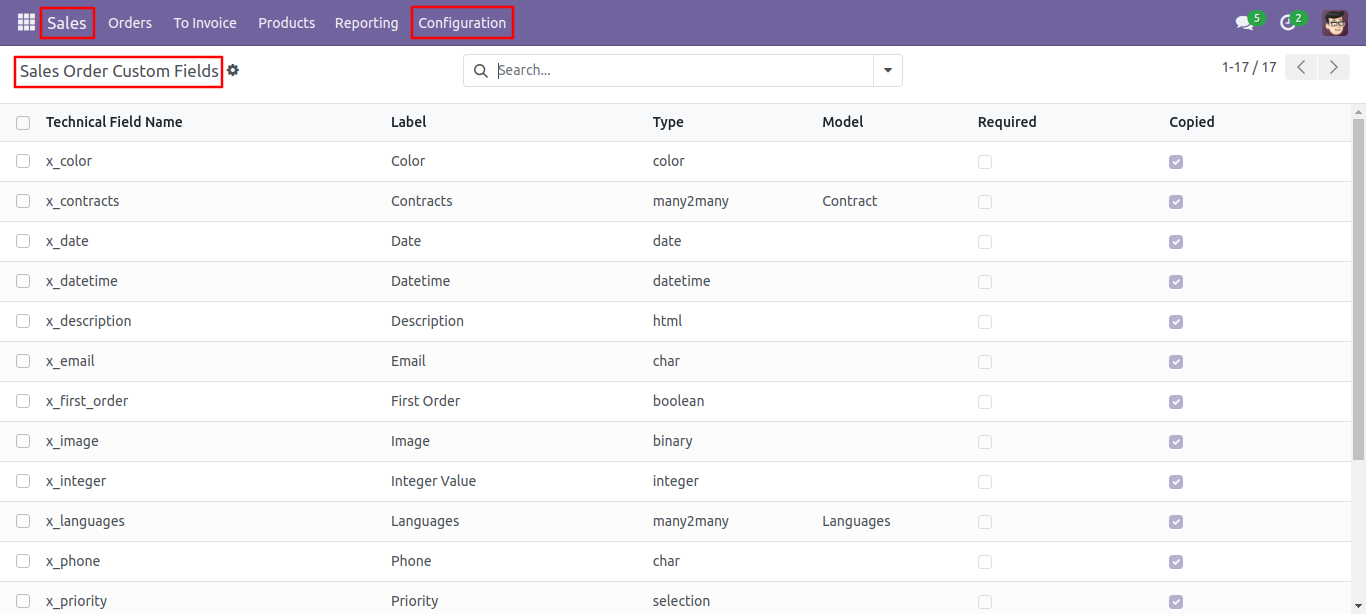Open the x_date field row
Screen dimensions: 1366x614
(x=676, y=241)
